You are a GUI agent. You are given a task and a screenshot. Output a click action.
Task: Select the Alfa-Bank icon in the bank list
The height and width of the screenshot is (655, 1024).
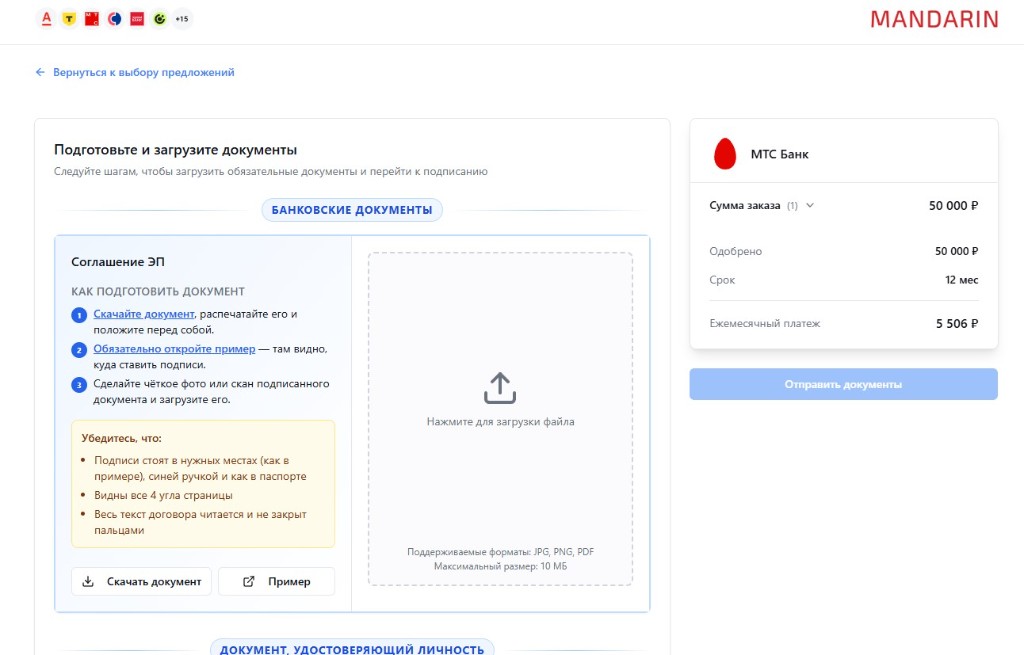pyautogui.click(x=46, y=18)
